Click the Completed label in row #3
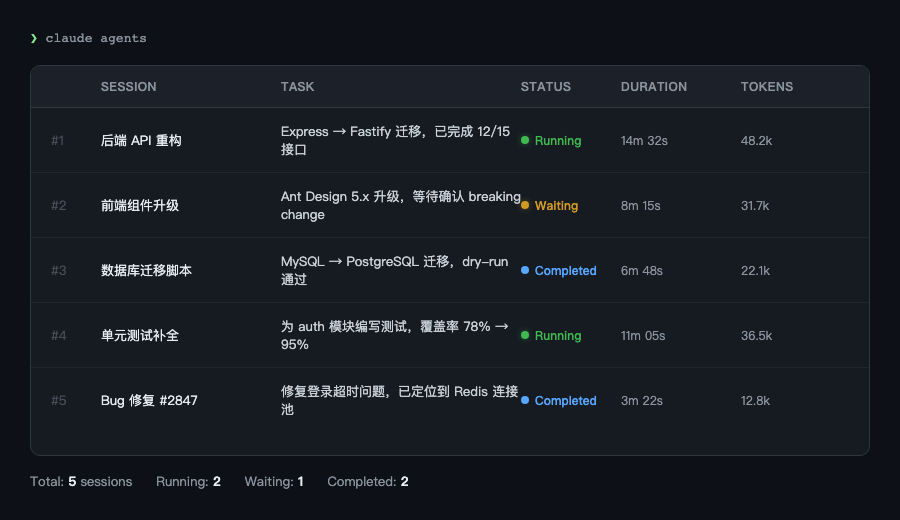The height and width of the screenshot is (520, 900). pos(565,270)
